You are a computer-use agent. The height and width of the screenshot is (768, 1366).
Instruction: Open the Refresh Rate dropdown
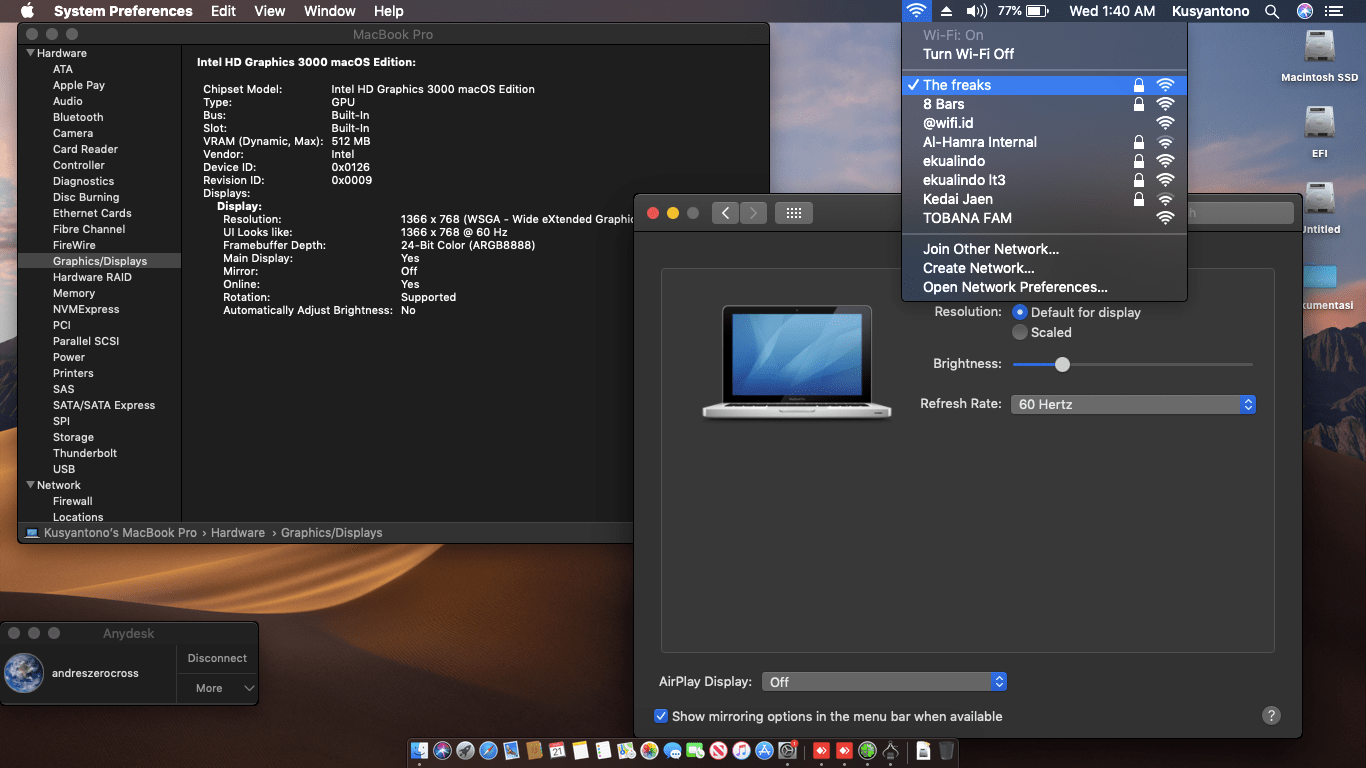click(x=1133, y=404)
